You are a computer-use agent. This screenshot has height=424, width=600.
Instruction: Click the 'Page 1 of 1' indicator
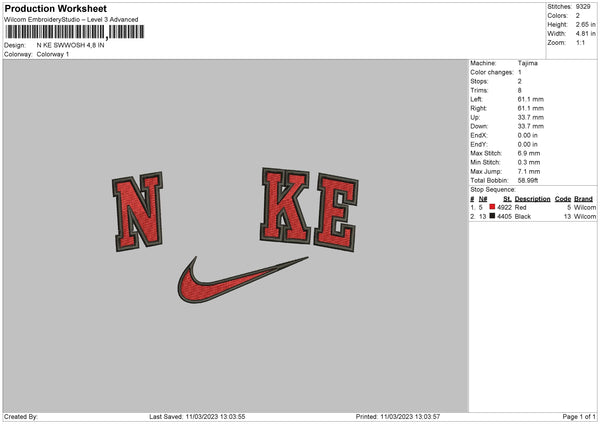coord(579,417)
